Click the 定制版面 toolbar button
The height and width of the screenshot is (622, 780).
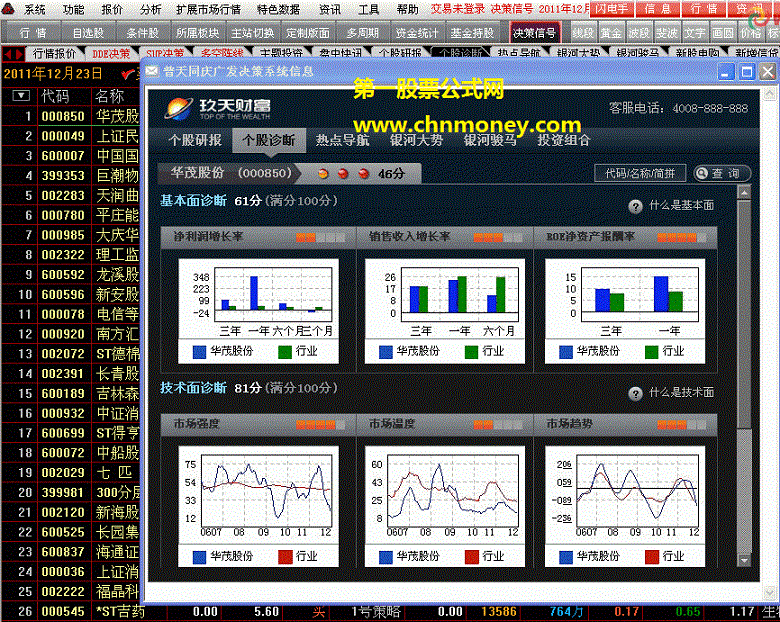pos(307,33)
